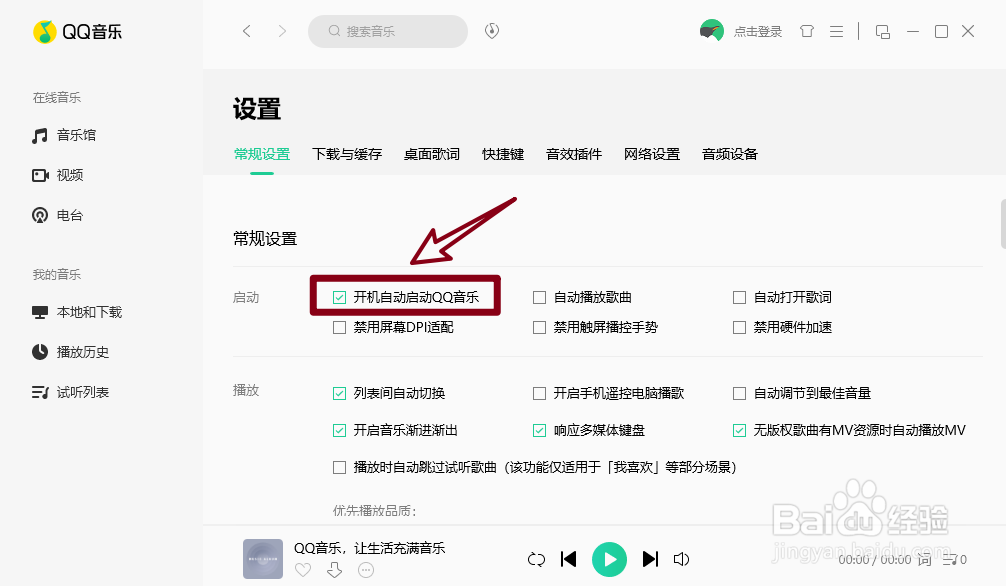1006x586 pixels.
Task: Open 试听列表 in the sidebar
Action: (x=71, y=392)
